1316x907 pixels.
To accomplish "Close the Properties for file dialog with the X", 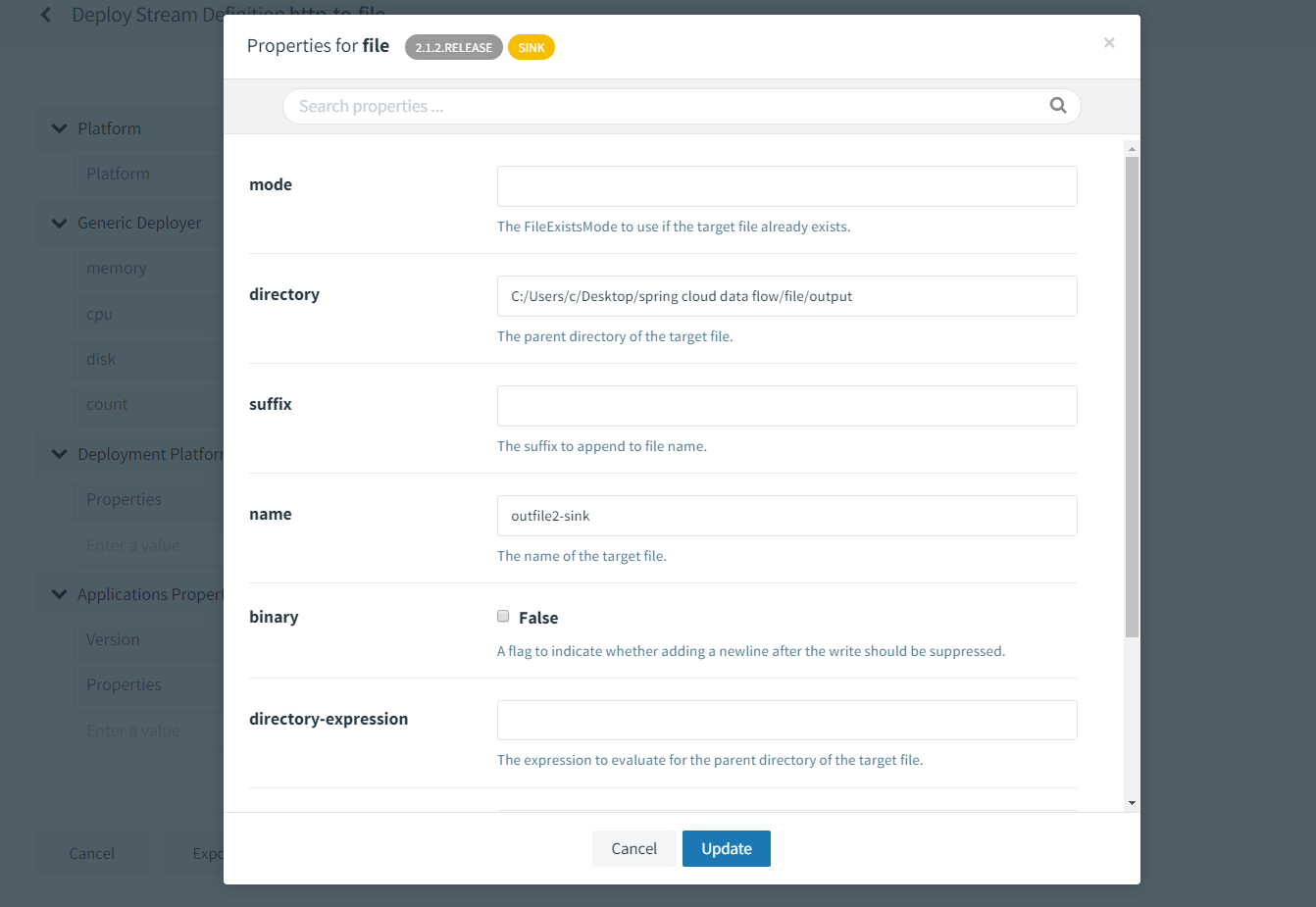I will [1109, 42].
